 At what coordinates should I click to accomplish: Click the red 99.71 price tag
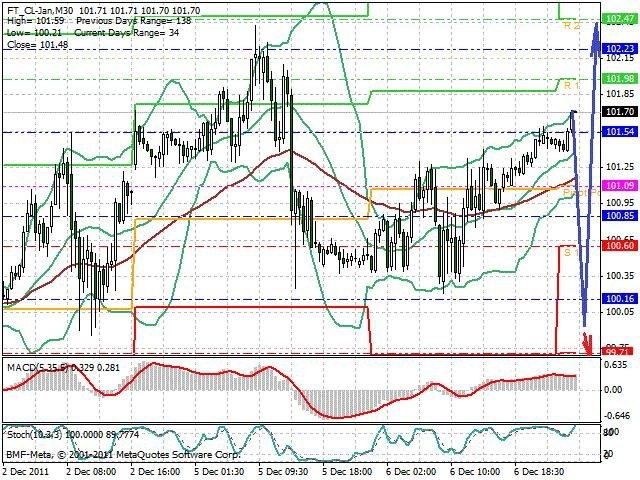click(620, 351)
